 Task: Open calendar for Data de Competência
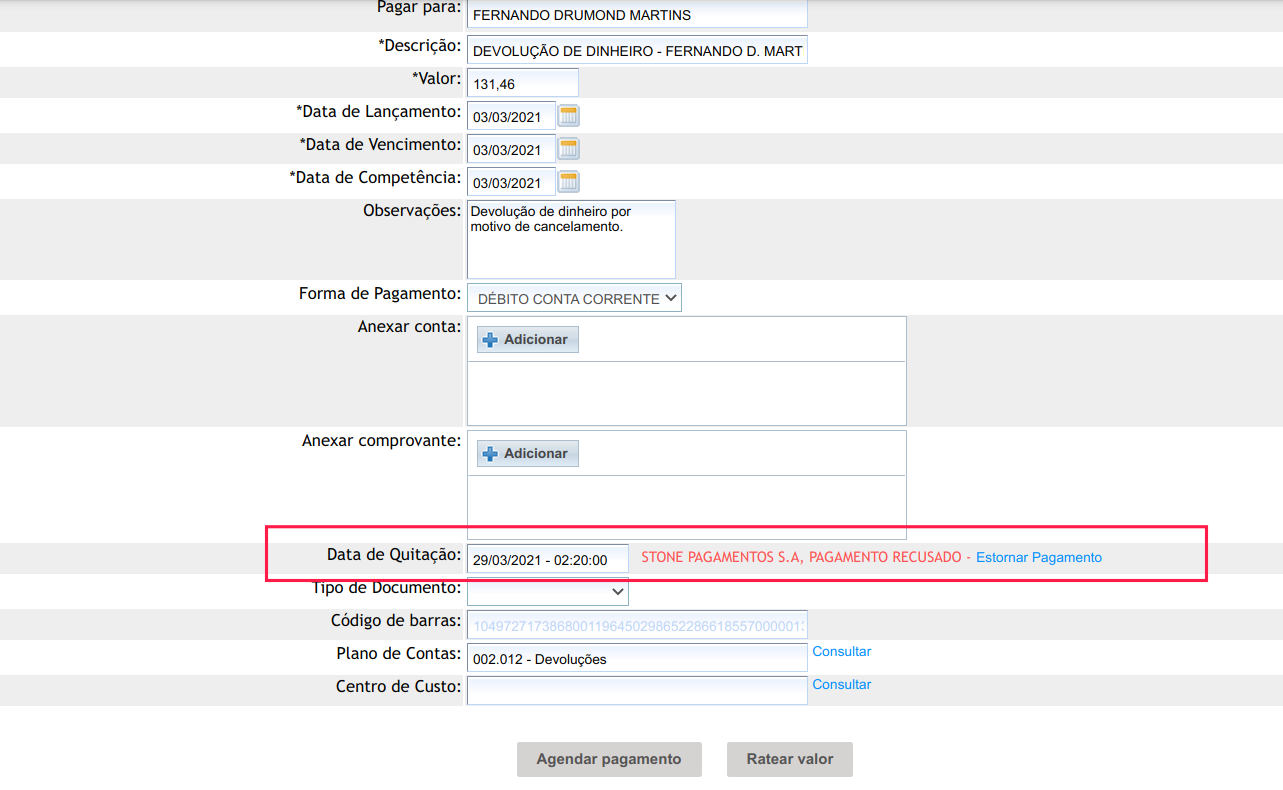tap(568, 182)
